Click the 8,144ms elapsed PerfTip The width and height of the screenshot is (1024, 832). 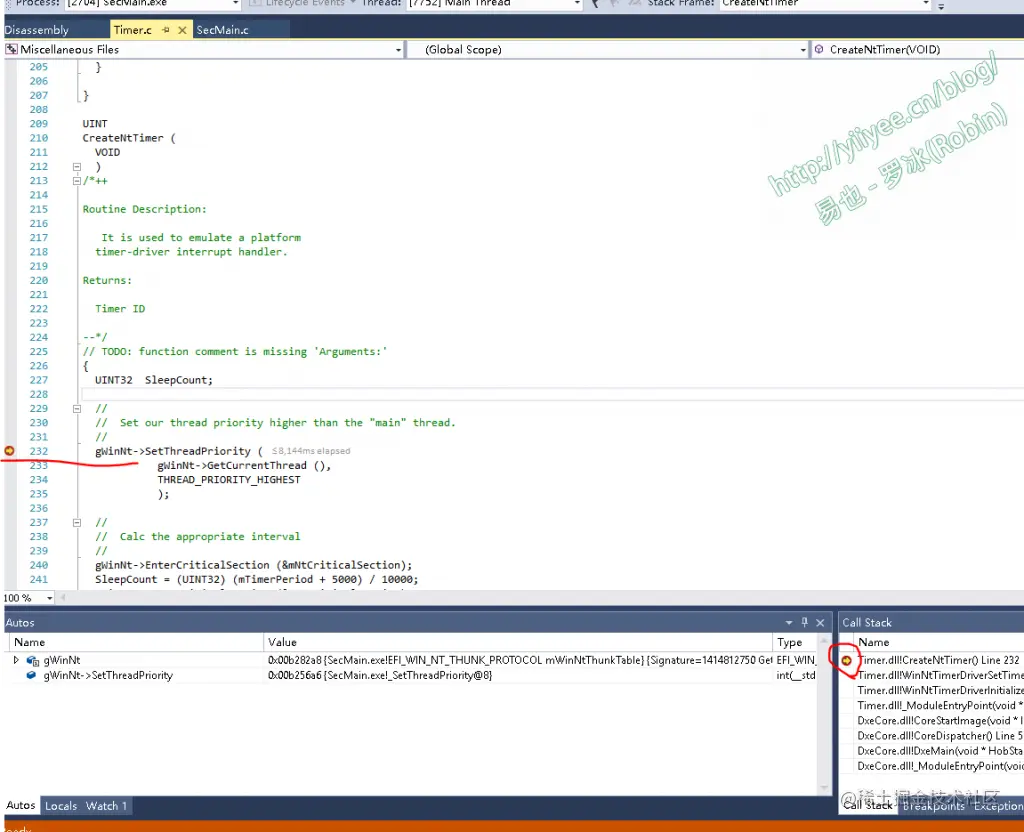pyautogui.click(x=311, y=451)
